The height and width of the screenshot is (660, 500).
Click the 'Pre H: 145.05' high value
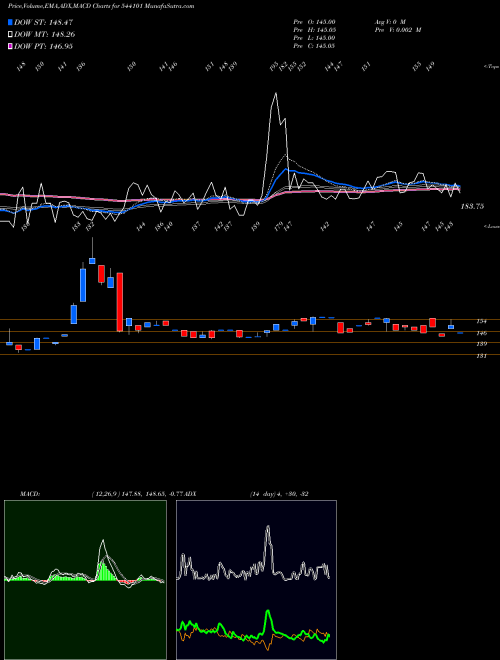coord(315,30)
